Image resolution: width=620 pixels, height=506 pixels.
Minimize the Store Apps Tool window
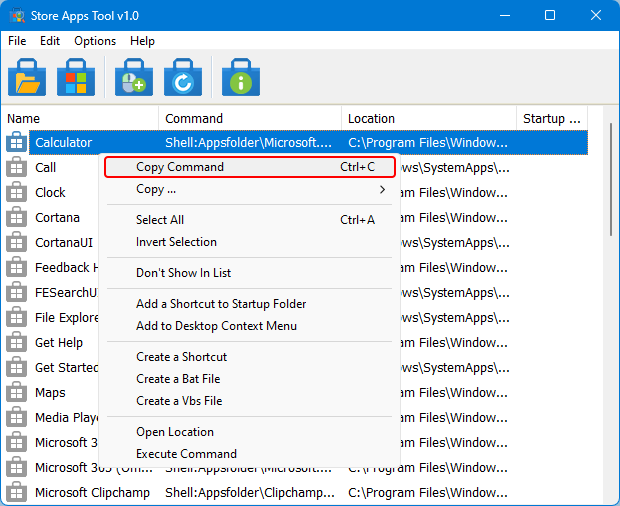coord(505,15)
